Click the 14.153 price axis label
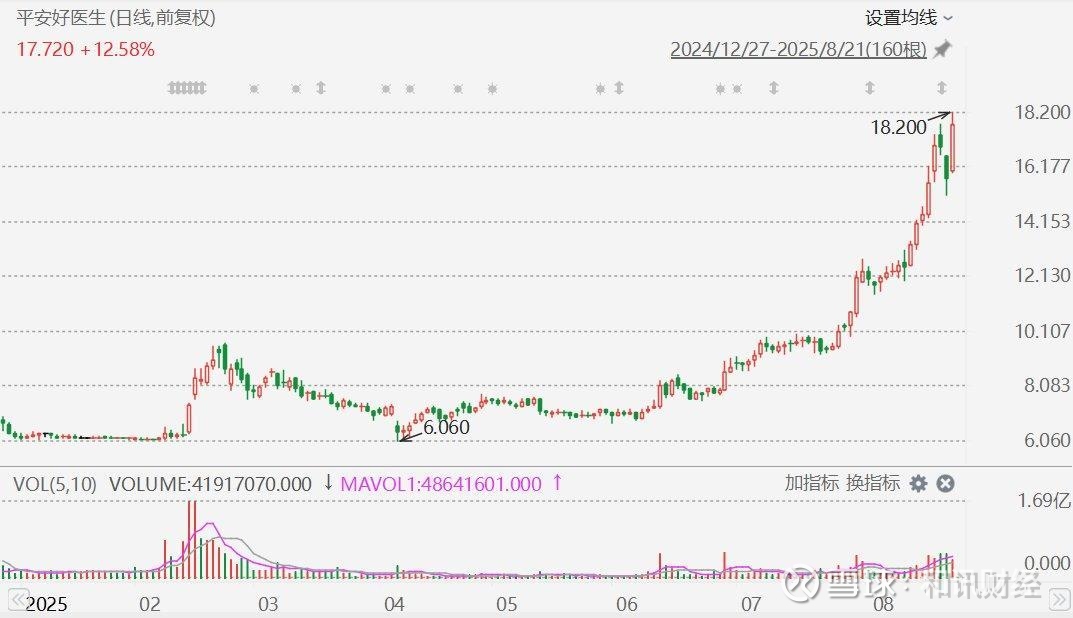The height and width of the screenshot is (618, 1073). (x=1042, y=221)
